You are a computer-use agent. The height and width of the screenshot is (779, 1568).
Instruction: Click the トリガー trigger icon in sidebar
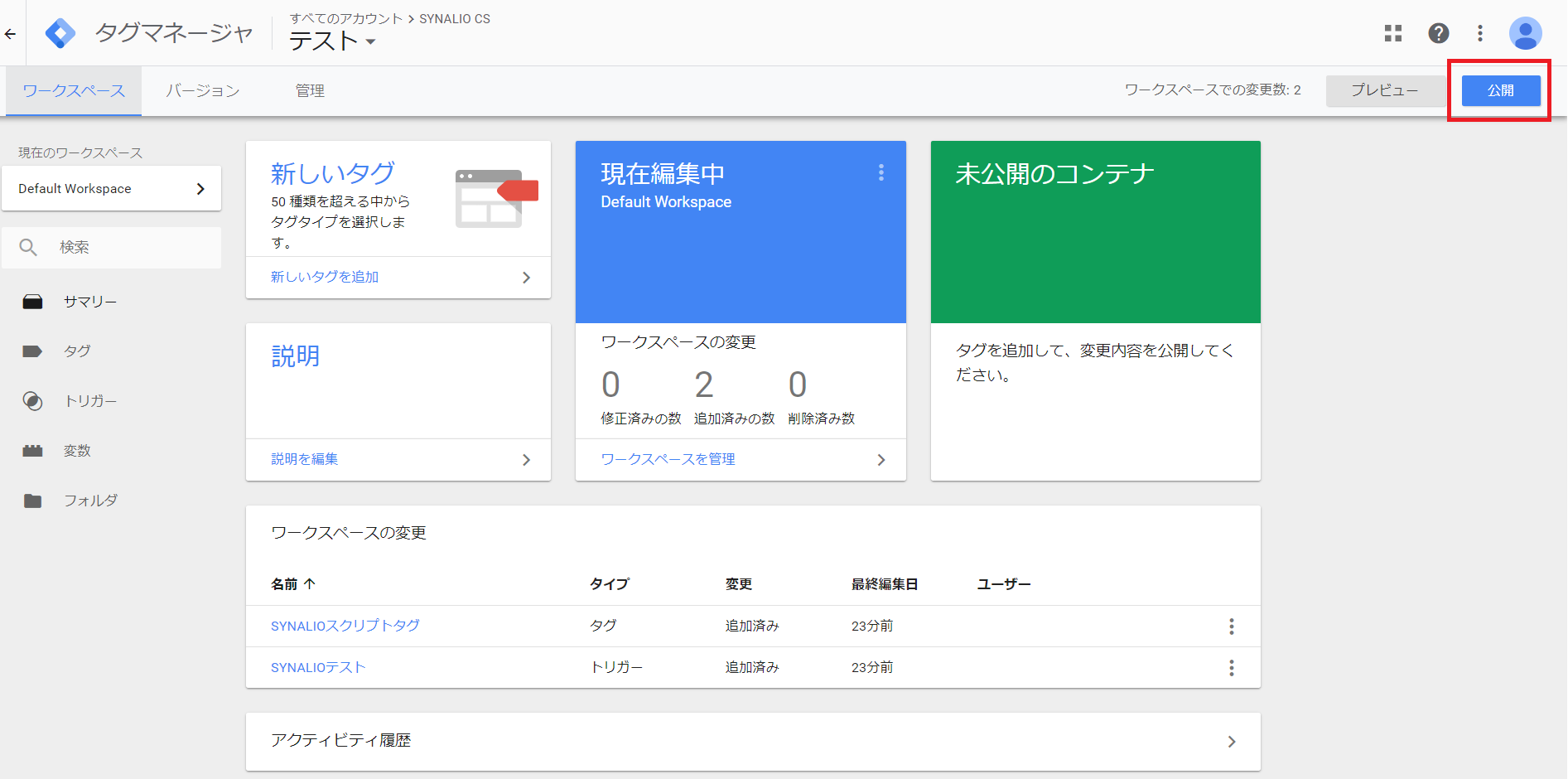(x=32, y=401)
